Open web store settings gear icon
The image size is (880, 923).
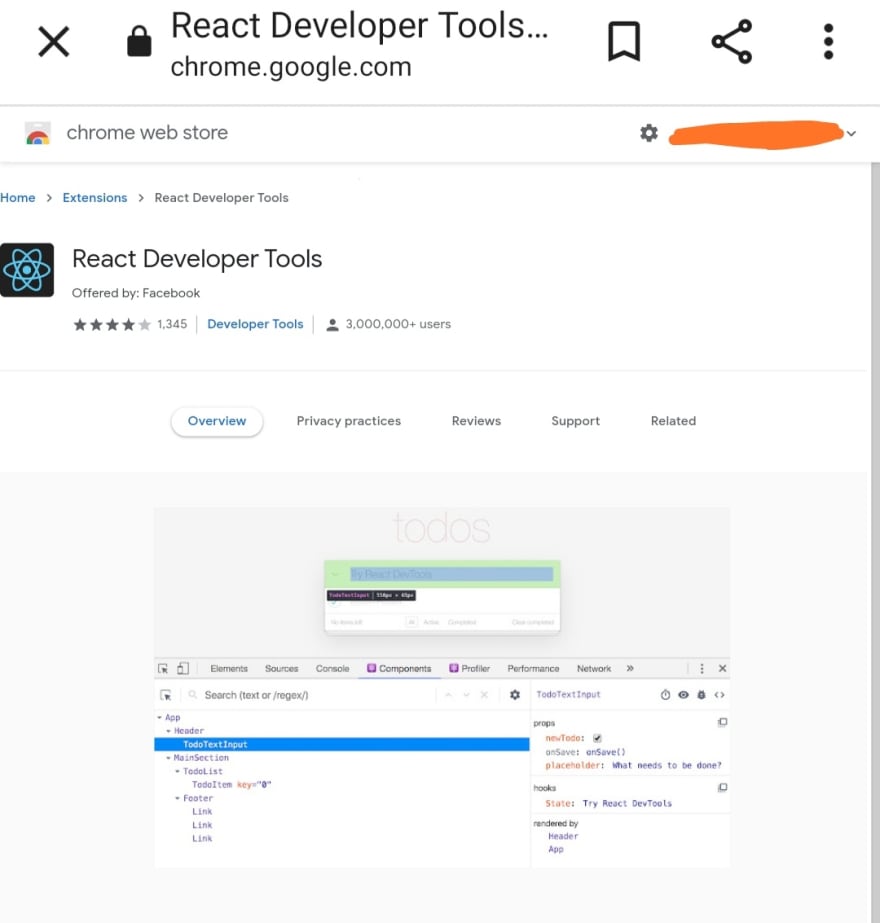pyautogui.click(x=649, y=133)
